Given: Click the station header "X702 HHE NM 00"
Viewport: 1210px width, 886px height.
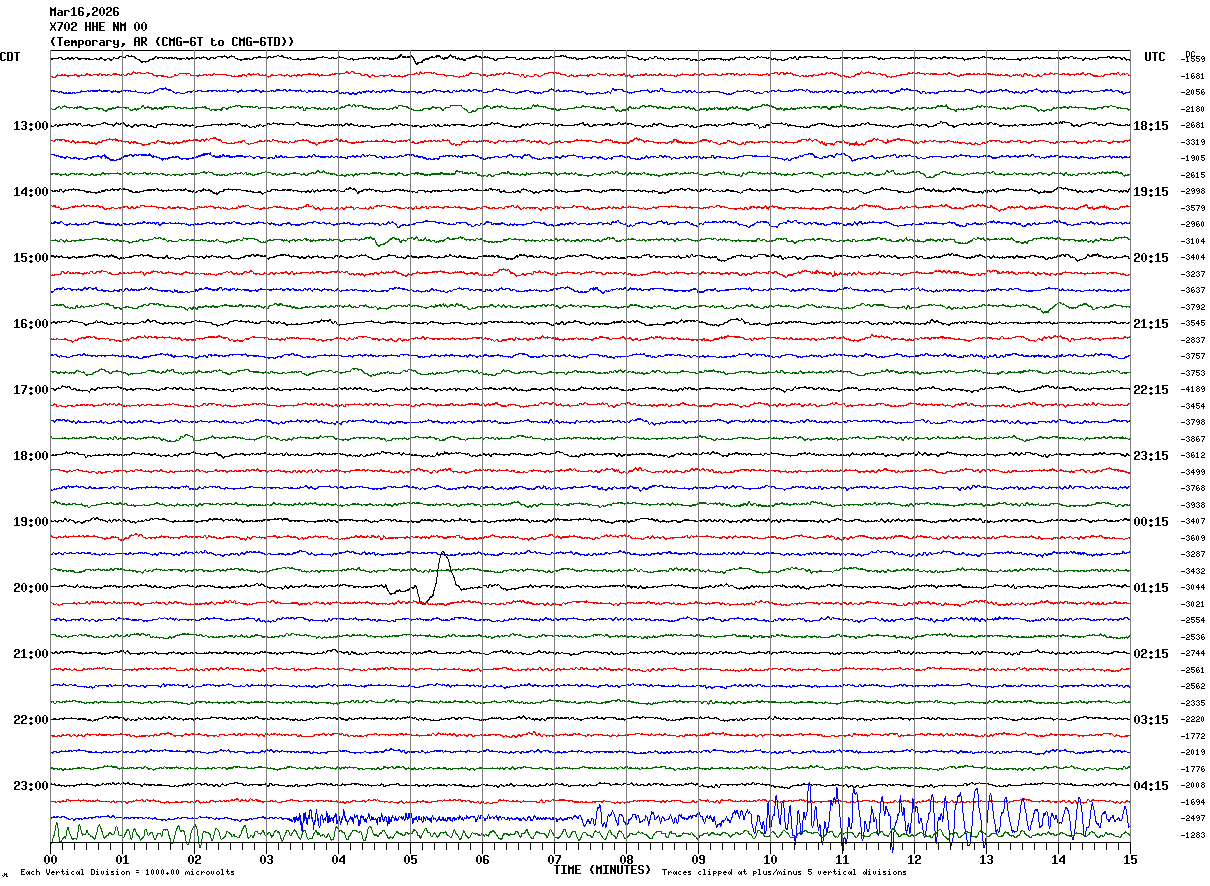Looking at the screenshot, I should (98, 27).
